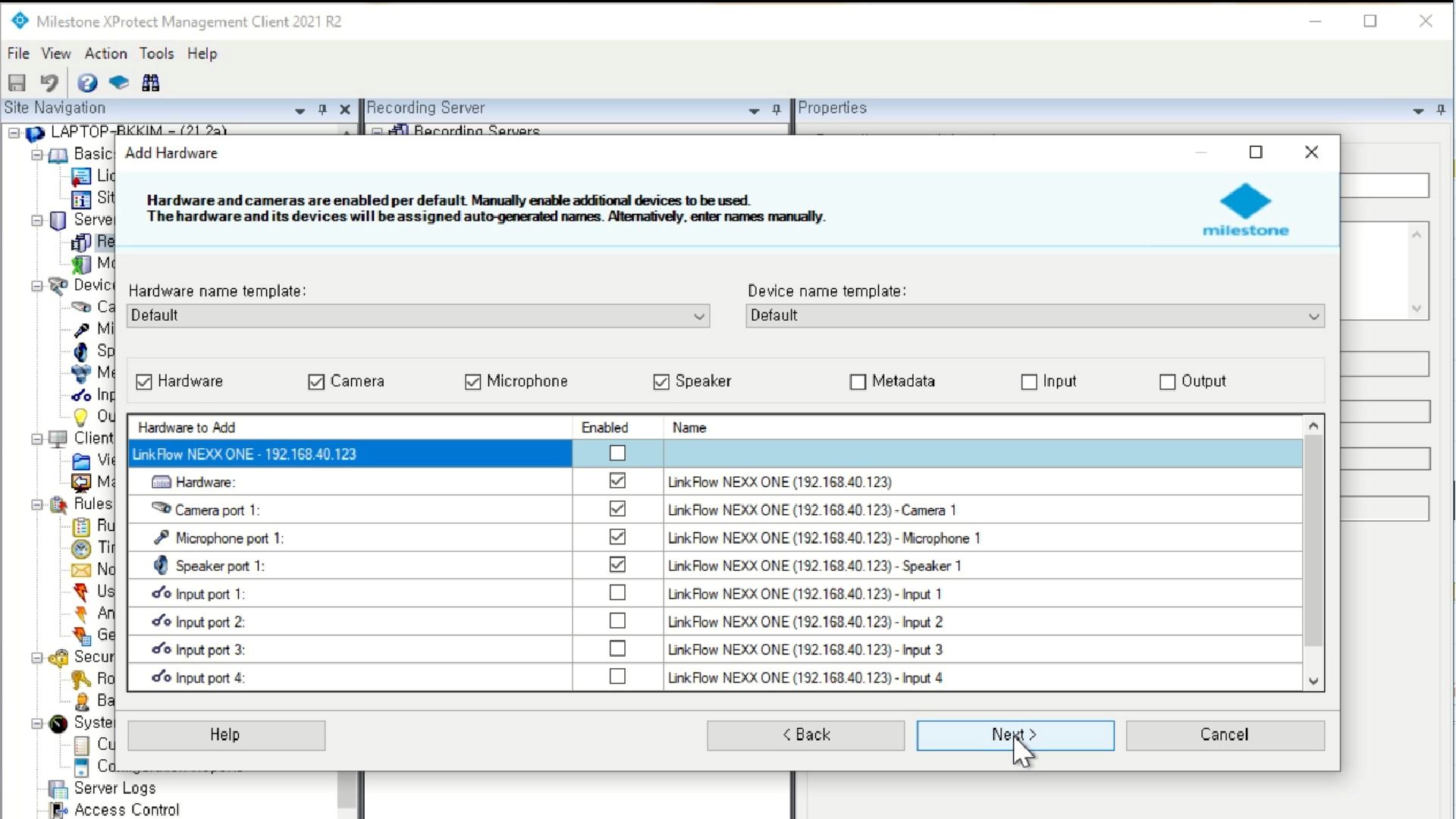
Task: Select the Input icon in Site Navigation tree
Action: [81, 395]
